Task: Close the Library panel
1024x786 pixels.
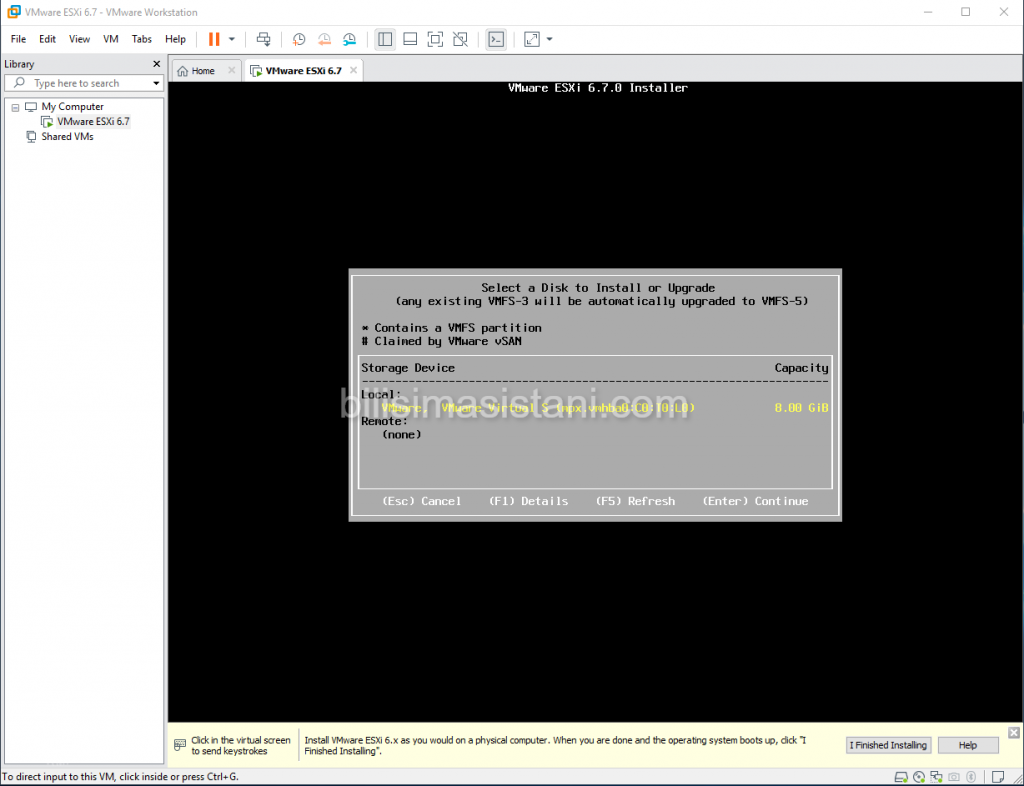Action: coord(156,64)
